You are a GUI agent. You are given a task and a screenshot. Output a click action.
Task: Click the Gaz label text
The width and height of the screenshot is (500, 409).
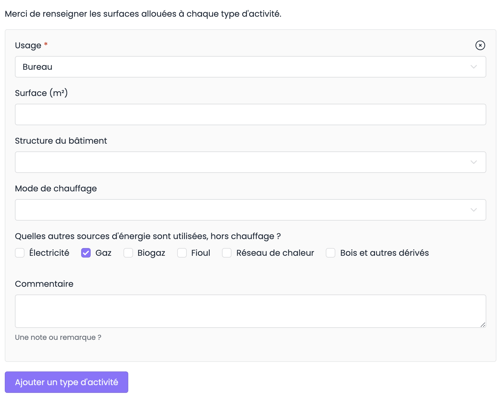103,253
